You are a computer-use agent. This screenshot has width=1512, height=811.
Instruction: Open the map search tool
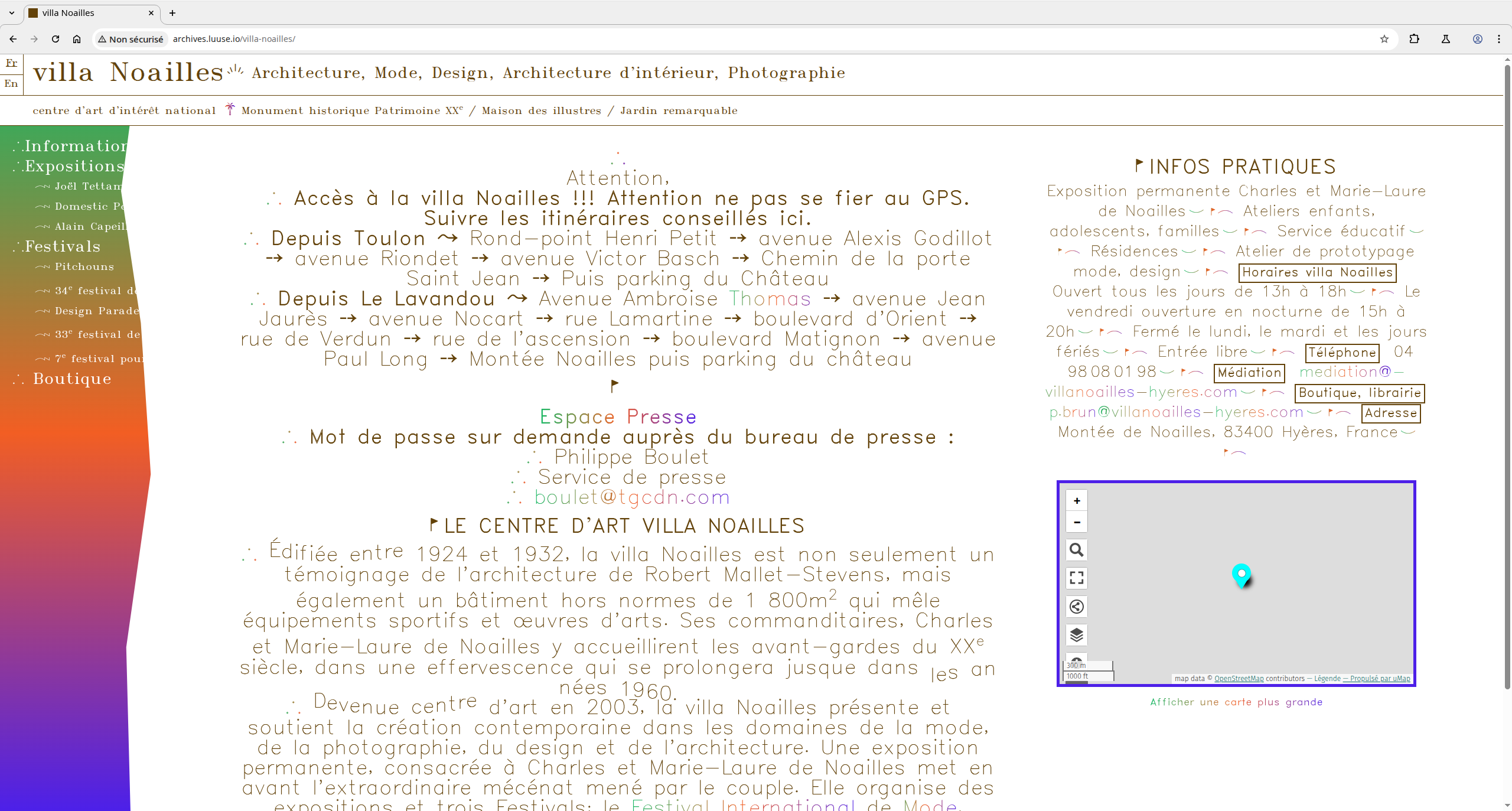1077,550
